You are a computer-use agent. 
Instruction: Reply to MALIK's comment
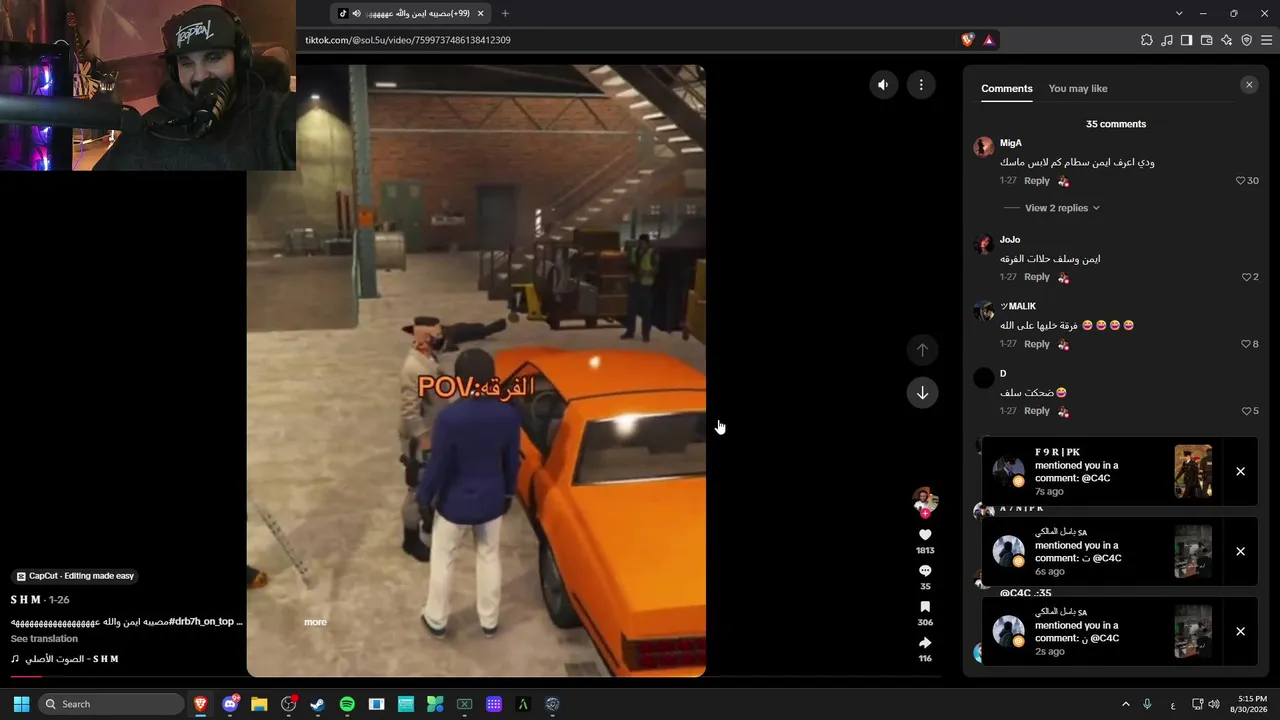pyautogui.click(x=1037, y=344)
